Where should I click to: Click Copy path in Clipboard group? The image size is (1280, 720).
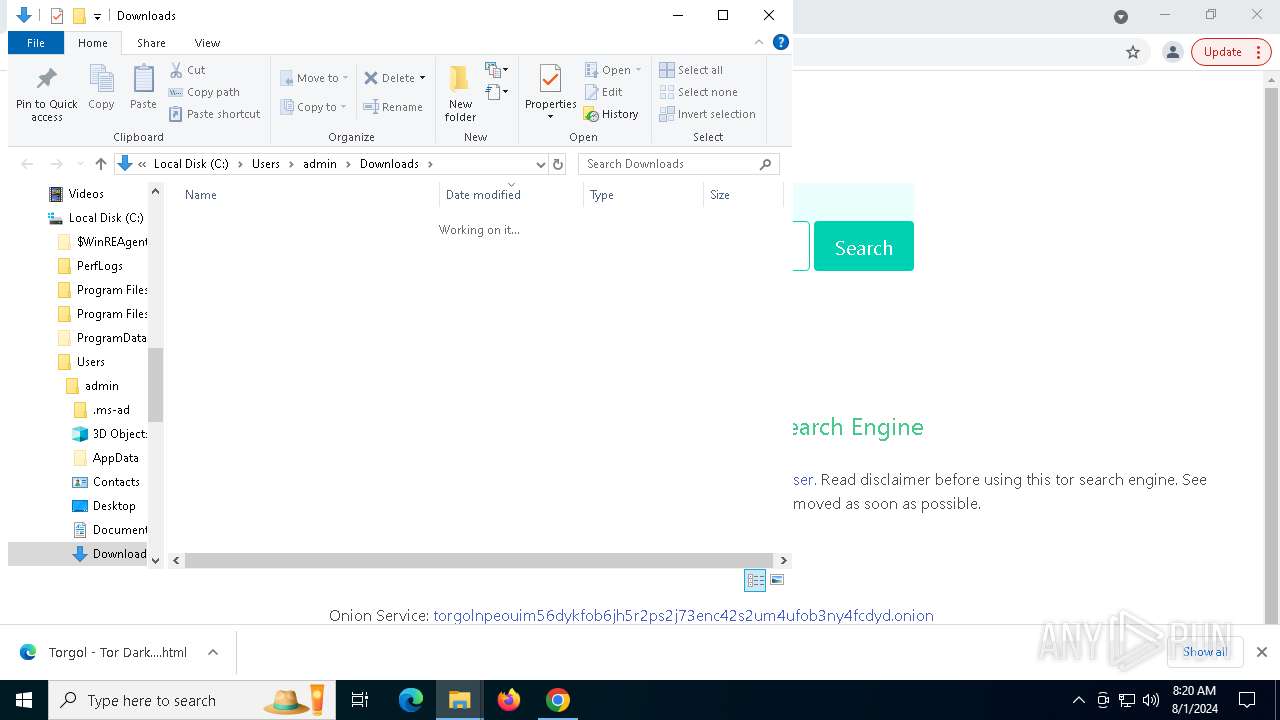(205, 92)
